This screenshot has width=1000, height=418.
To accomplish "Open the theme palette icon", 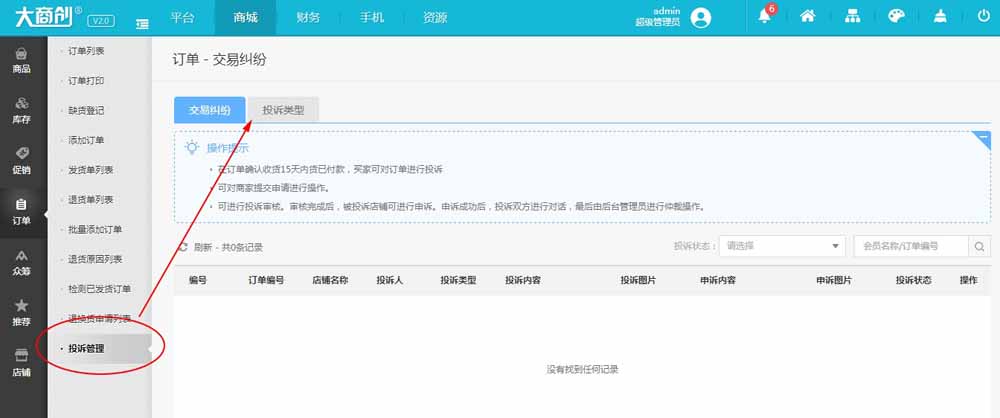I will pos(896,17).
